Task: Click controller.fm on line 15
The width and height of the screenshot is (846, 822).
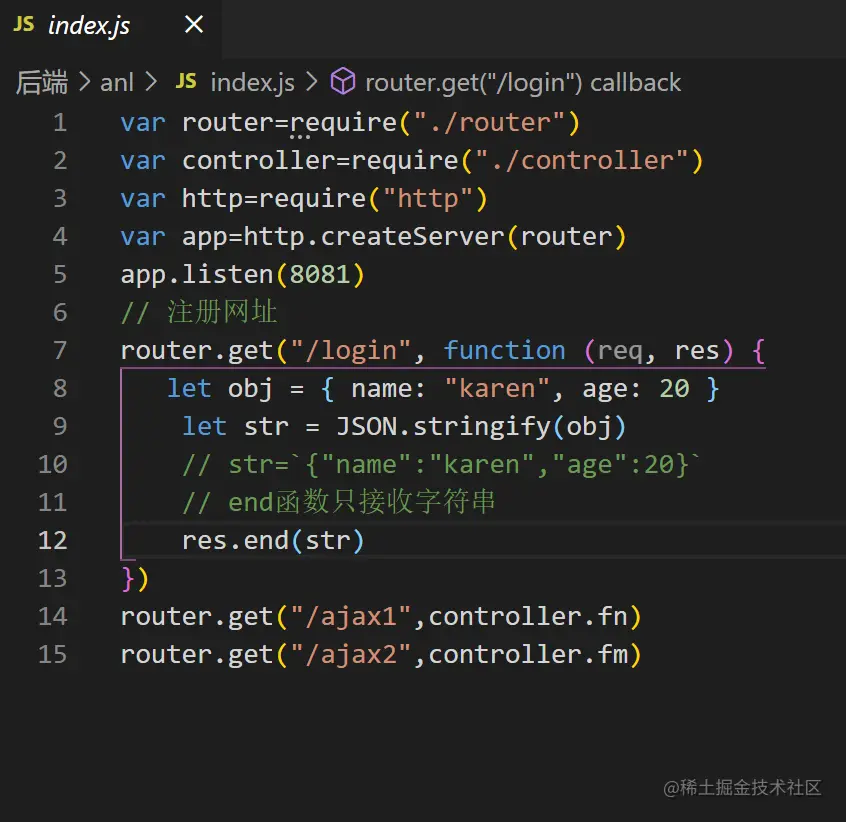Action: (x=528, y=654)
